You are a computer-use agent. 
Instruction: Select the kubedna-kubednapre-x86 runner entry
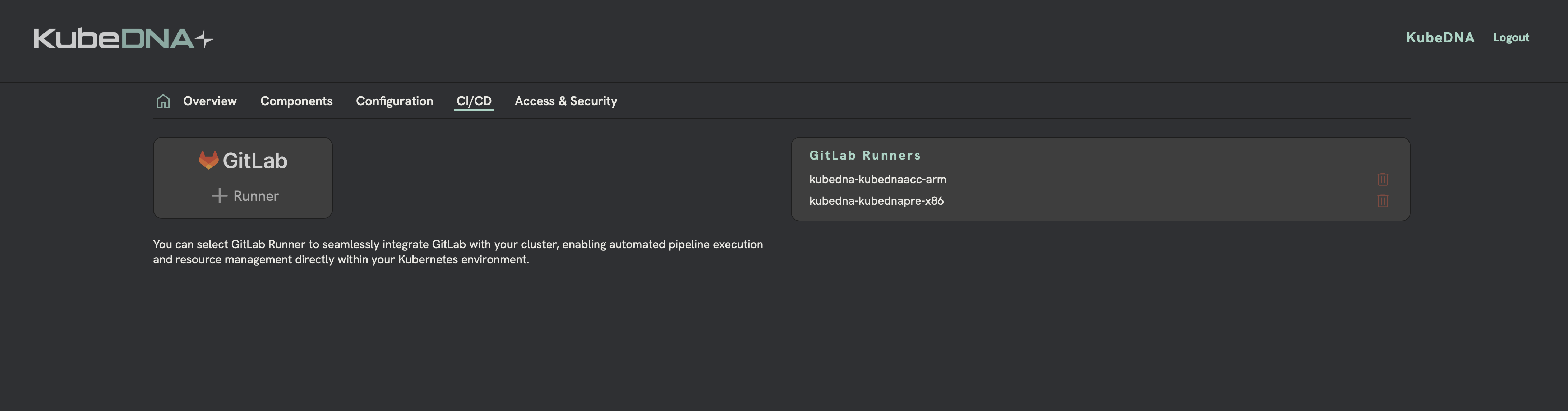(x=876, y=201)
